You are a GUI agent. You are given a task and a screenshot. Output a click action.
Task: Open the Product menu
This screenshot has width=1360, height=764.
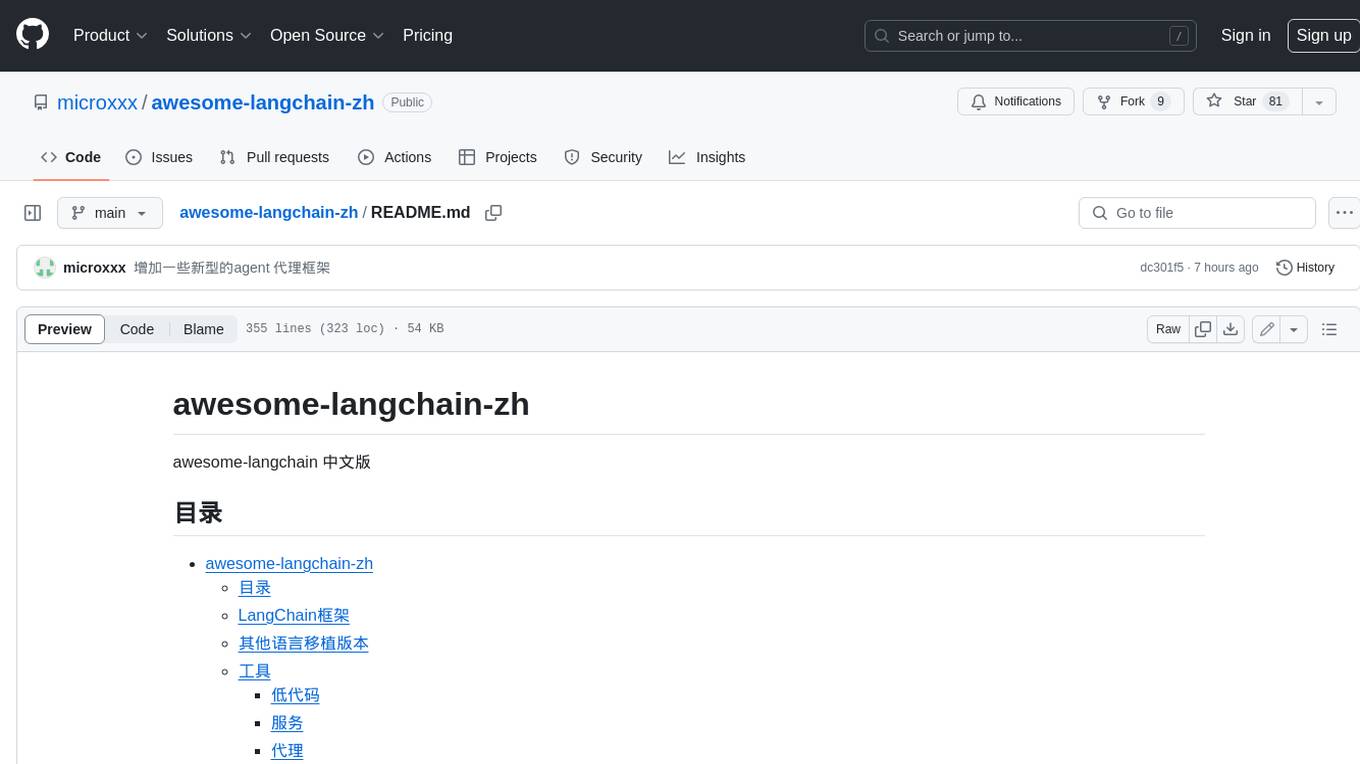click(x=110, y=35)
